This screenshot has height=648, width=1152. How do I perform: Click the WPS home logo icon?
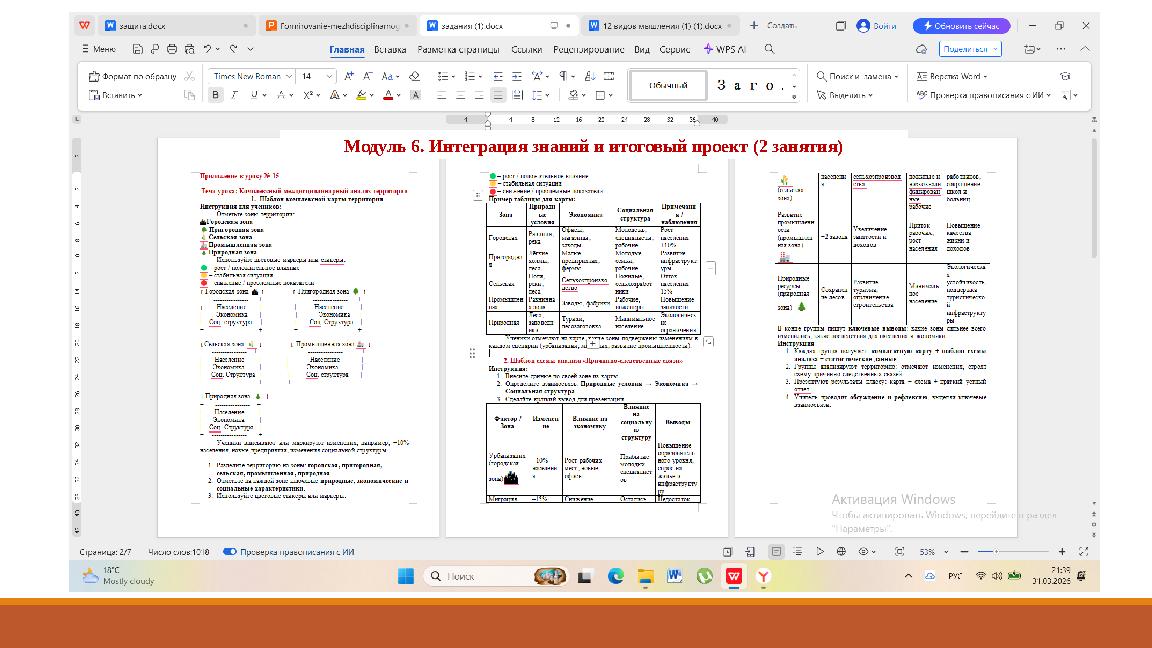click(84, 26)
